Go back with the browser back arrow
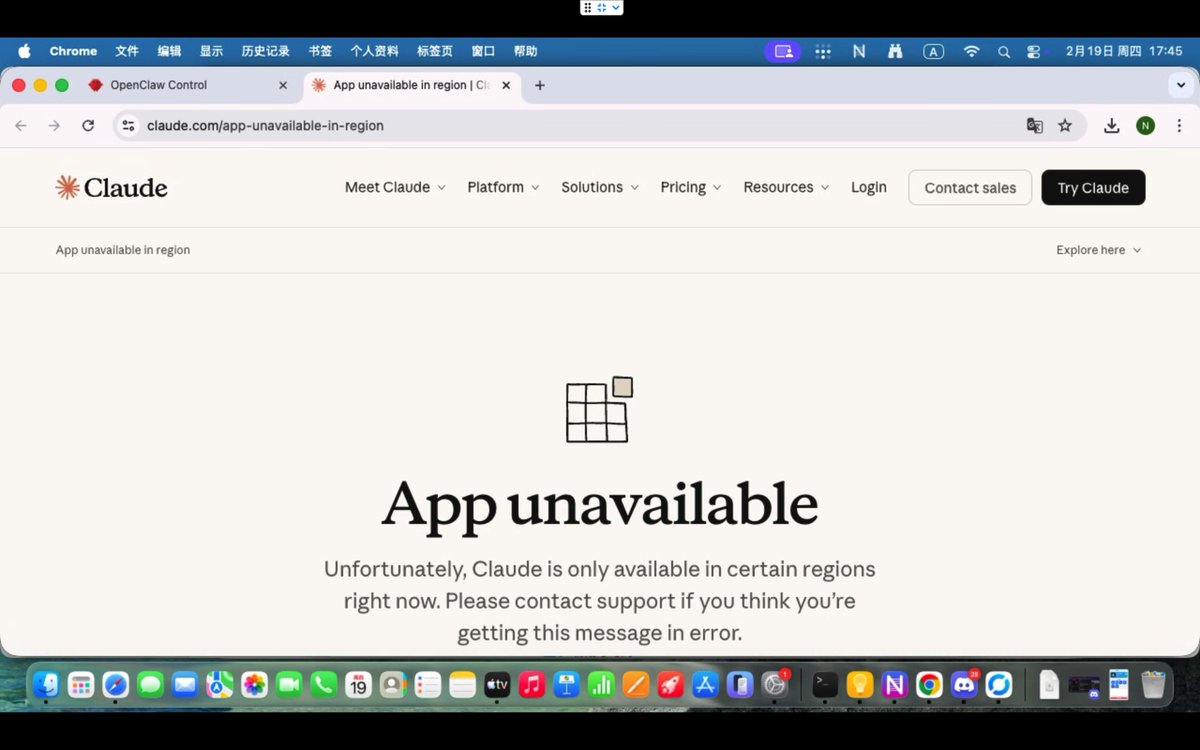Image resolution: width=1200 pixels, height=750 pixels. point(21,125)
